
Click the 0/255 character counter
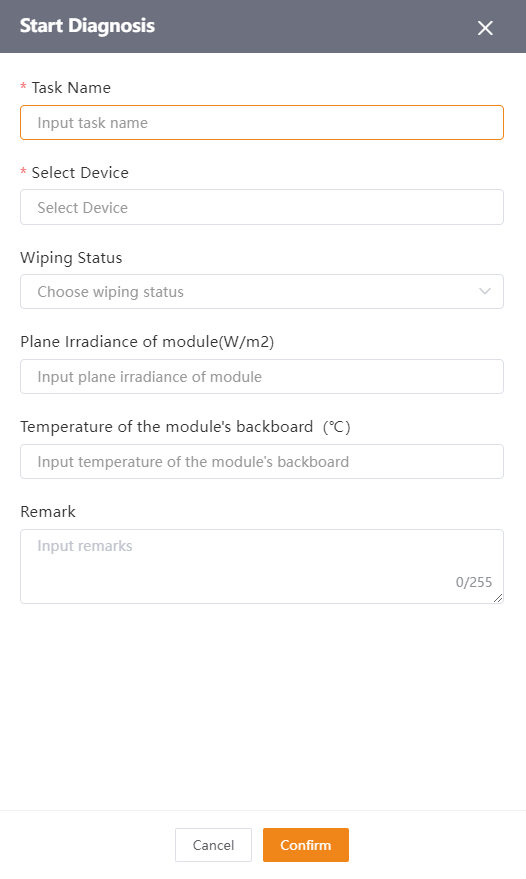[474, 582]
